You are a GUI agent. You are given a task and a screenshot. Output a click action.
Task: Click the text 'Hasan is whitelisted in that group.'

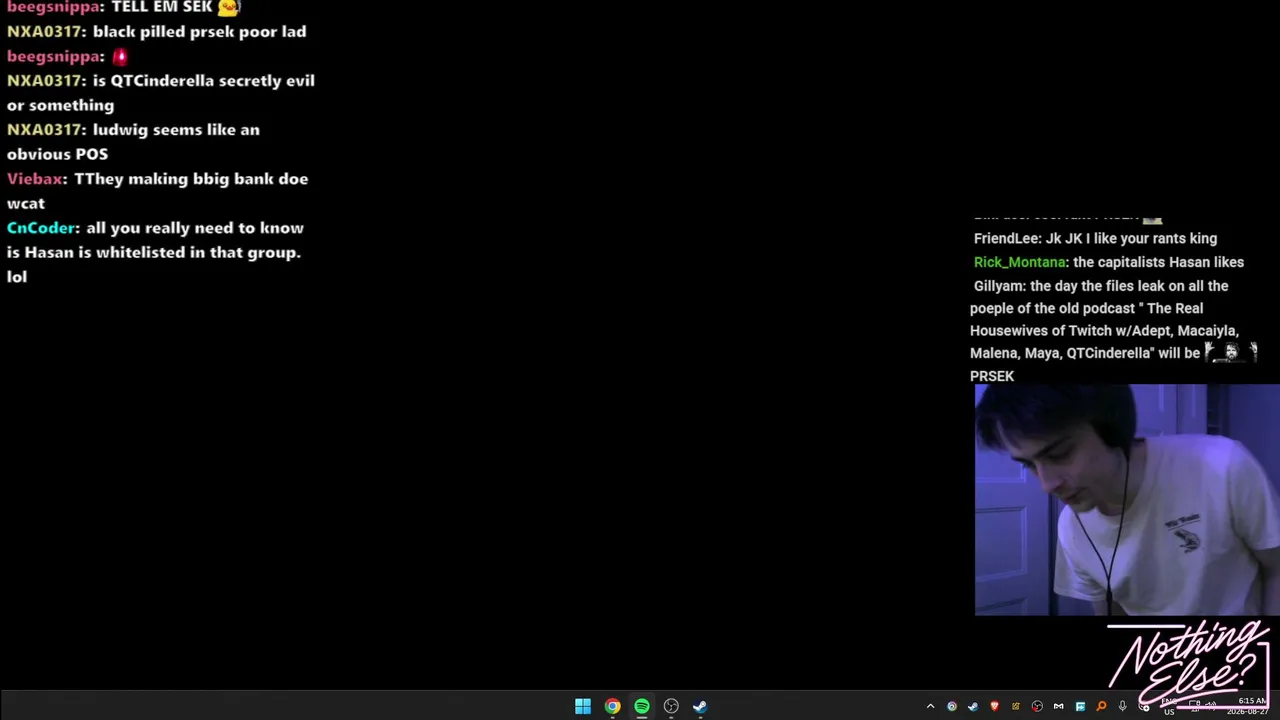(162, 253)
